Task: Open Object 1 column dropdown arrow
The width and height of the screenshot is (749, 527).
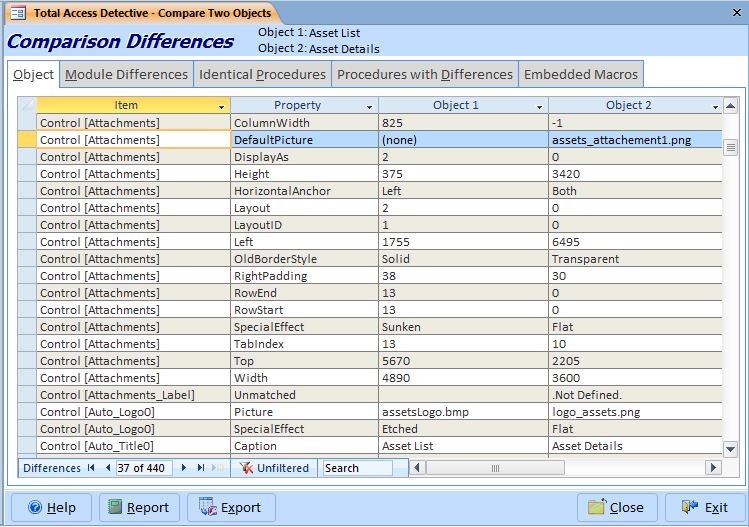Action: coord(539,106)
